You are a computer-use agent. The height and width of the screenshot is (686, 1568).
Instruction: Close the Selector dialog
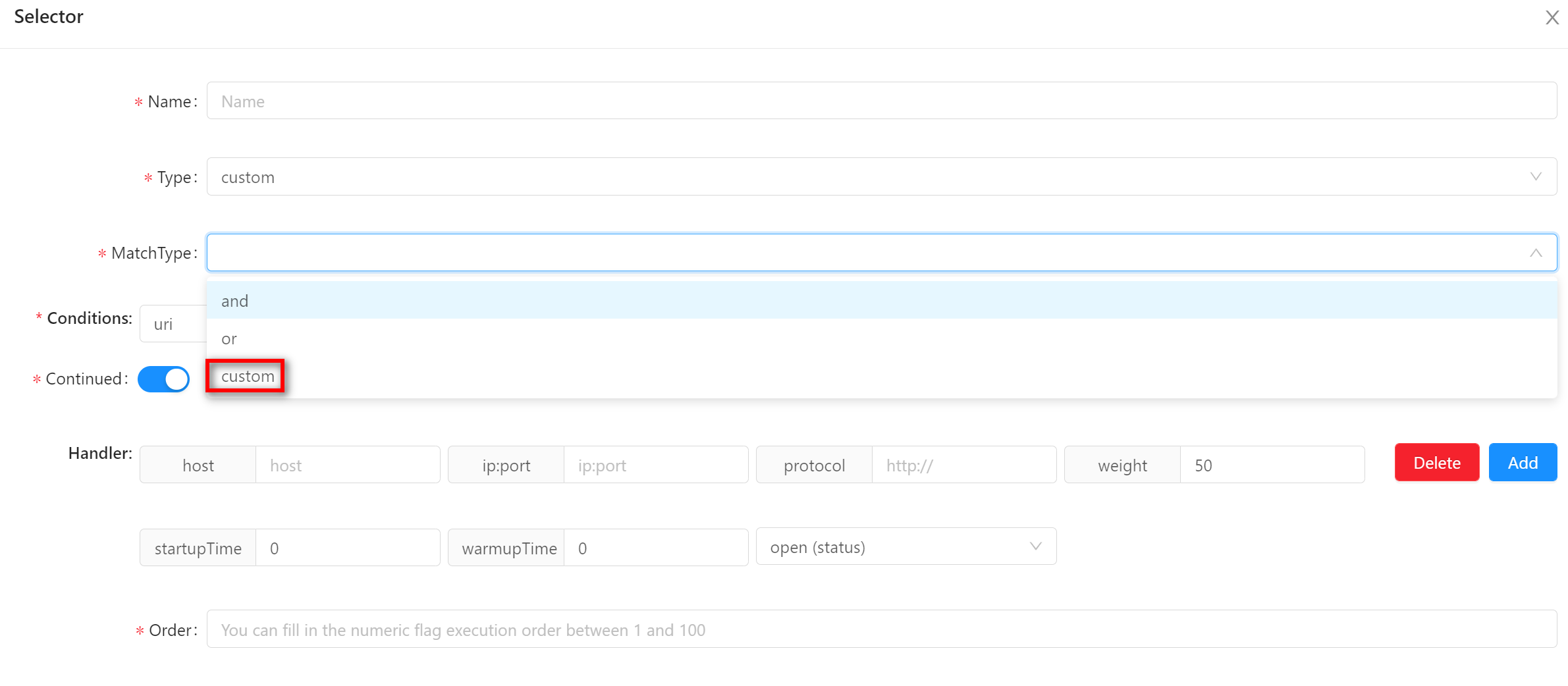1552,18
